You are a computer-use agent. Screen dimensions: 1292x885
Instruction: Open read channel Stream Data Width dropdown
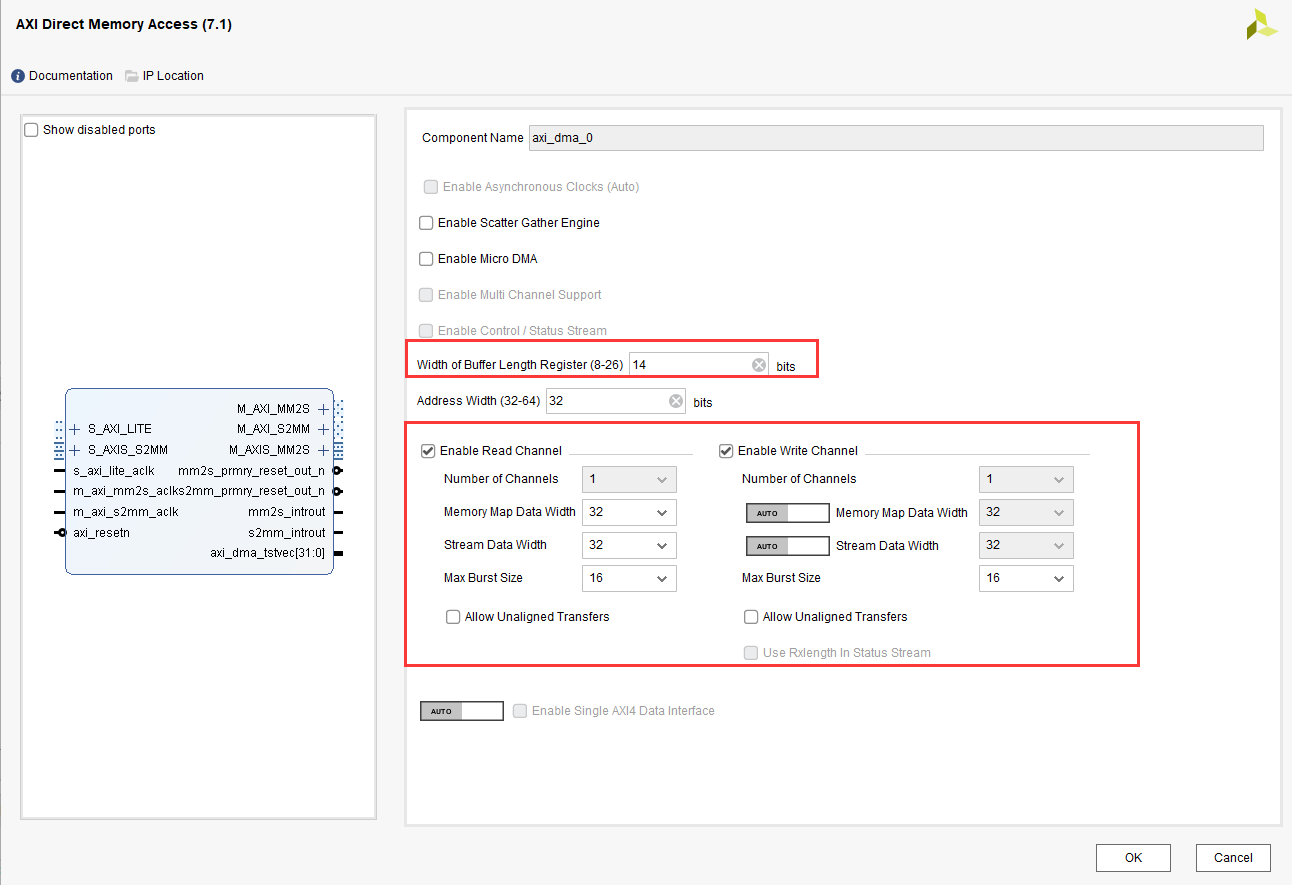pyautogui.click(x=629, y=546)
